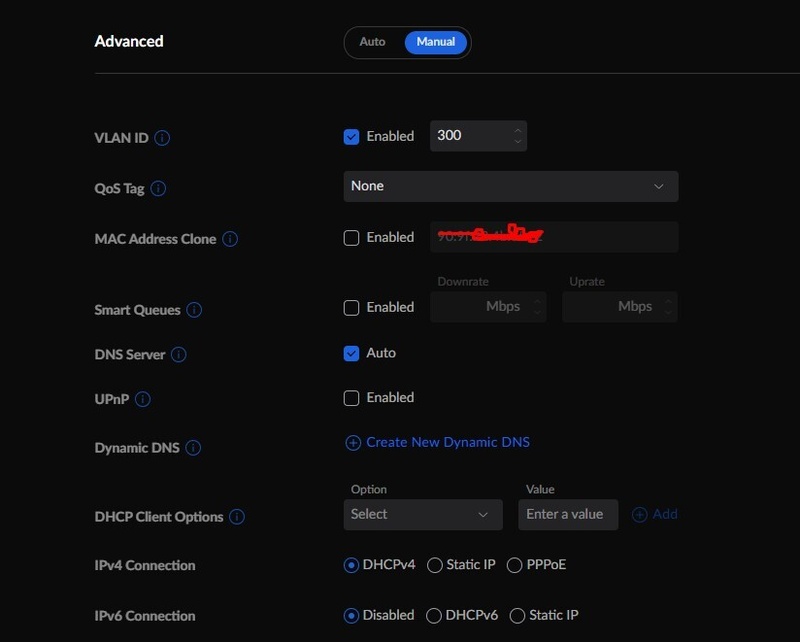This screenshot has width=800, height=642.
Task: Click Create New Dynamic DNS link
Action: (x=448, y=442)
